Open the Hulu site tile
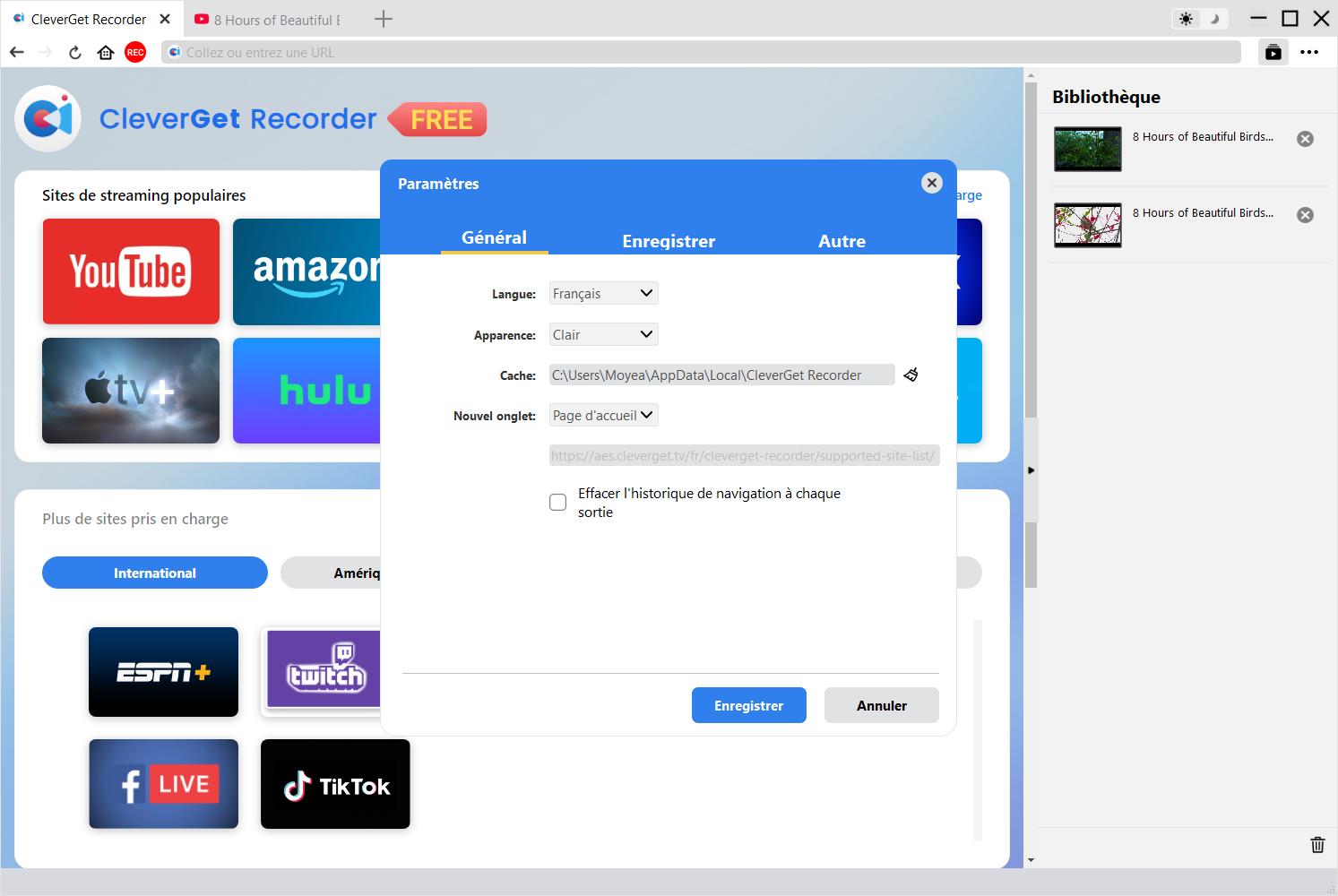Image resolution: width=1338 pixels, height=896 pixels. point(306,391)
